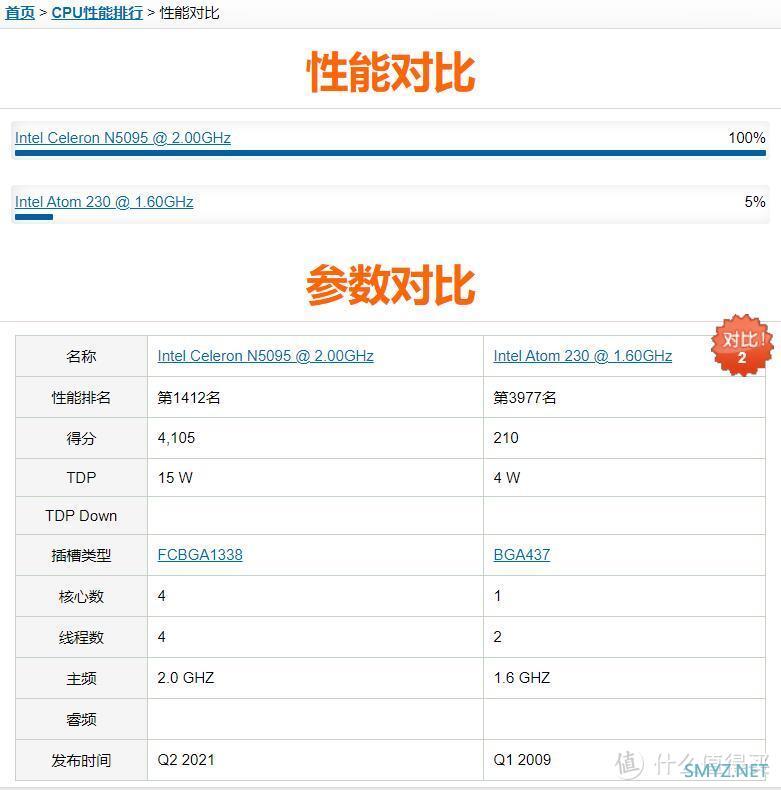Click the 名称 row label
Image resolution: width=781 pixels, height=790 pixels.
[81, 357]
